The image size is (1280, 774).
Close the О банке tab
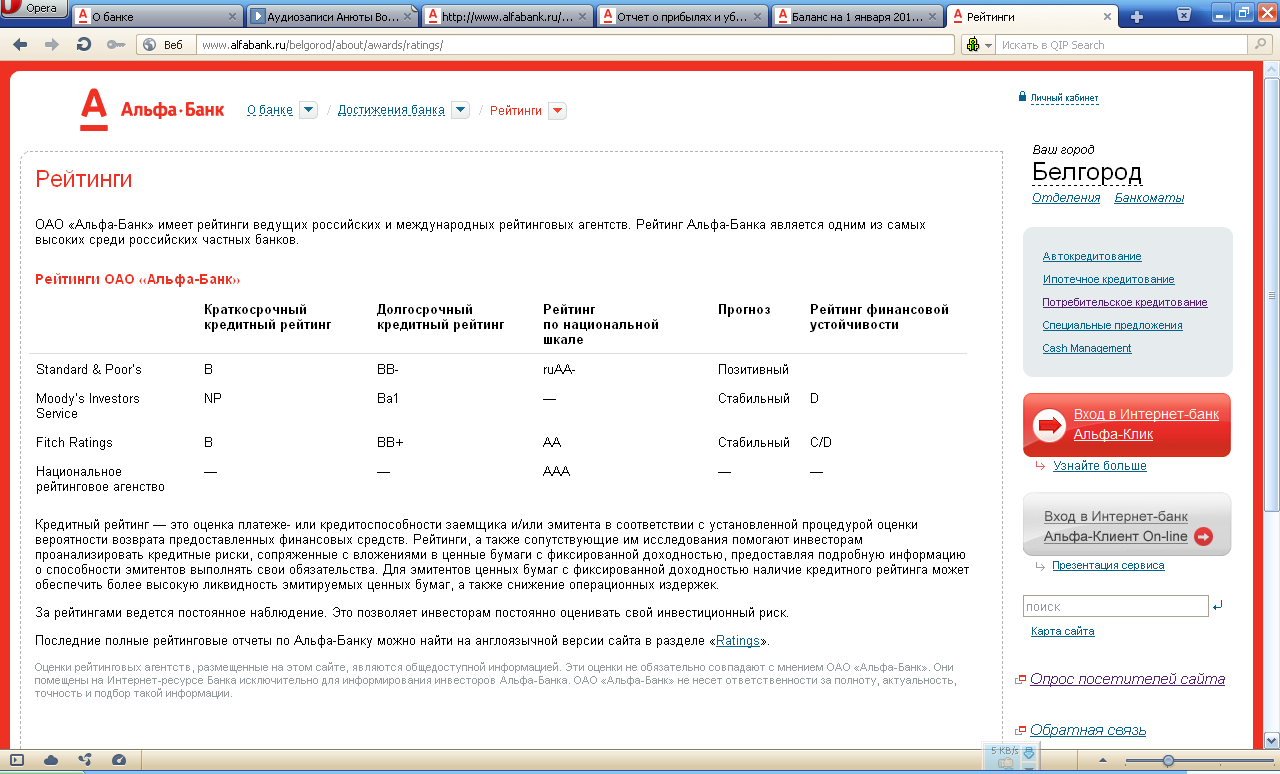pyautogui.click(x=233, y=17)
